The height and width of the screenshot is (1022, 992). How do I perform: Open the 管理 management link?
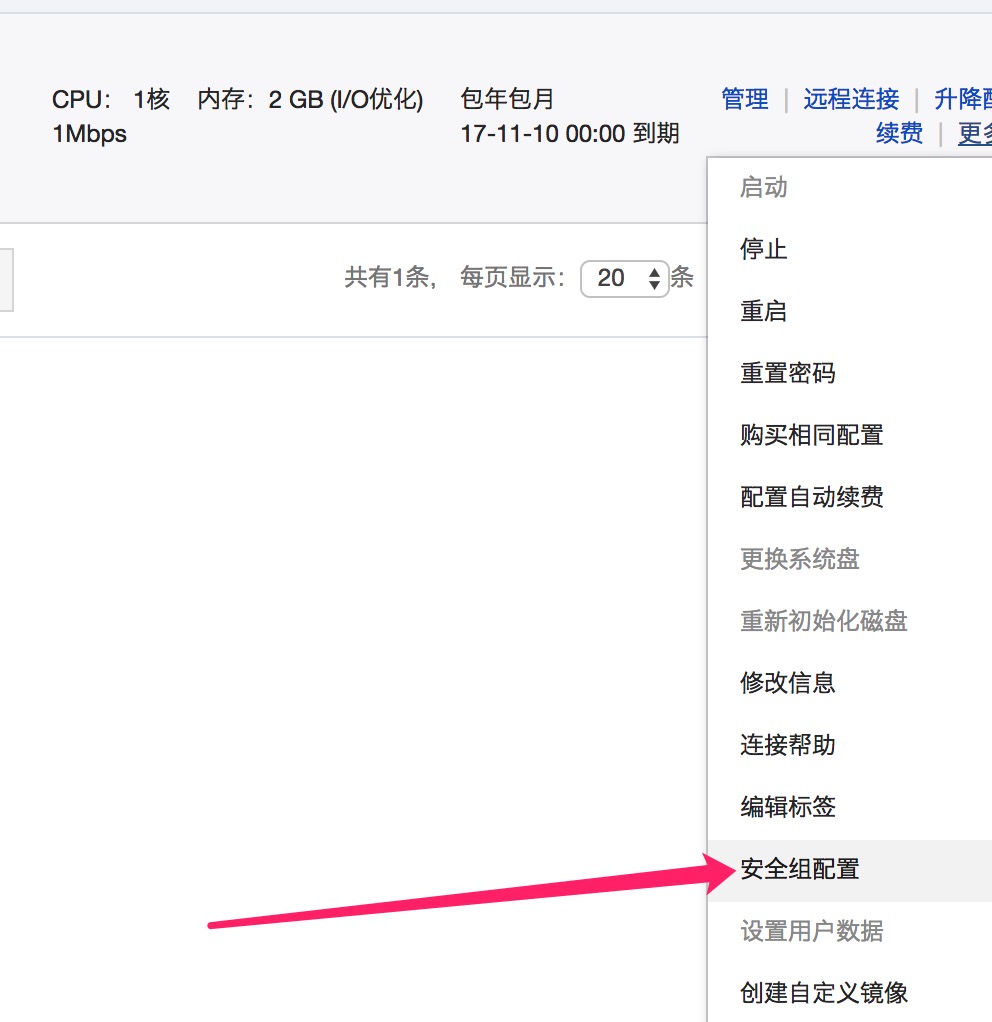(744, 99)
